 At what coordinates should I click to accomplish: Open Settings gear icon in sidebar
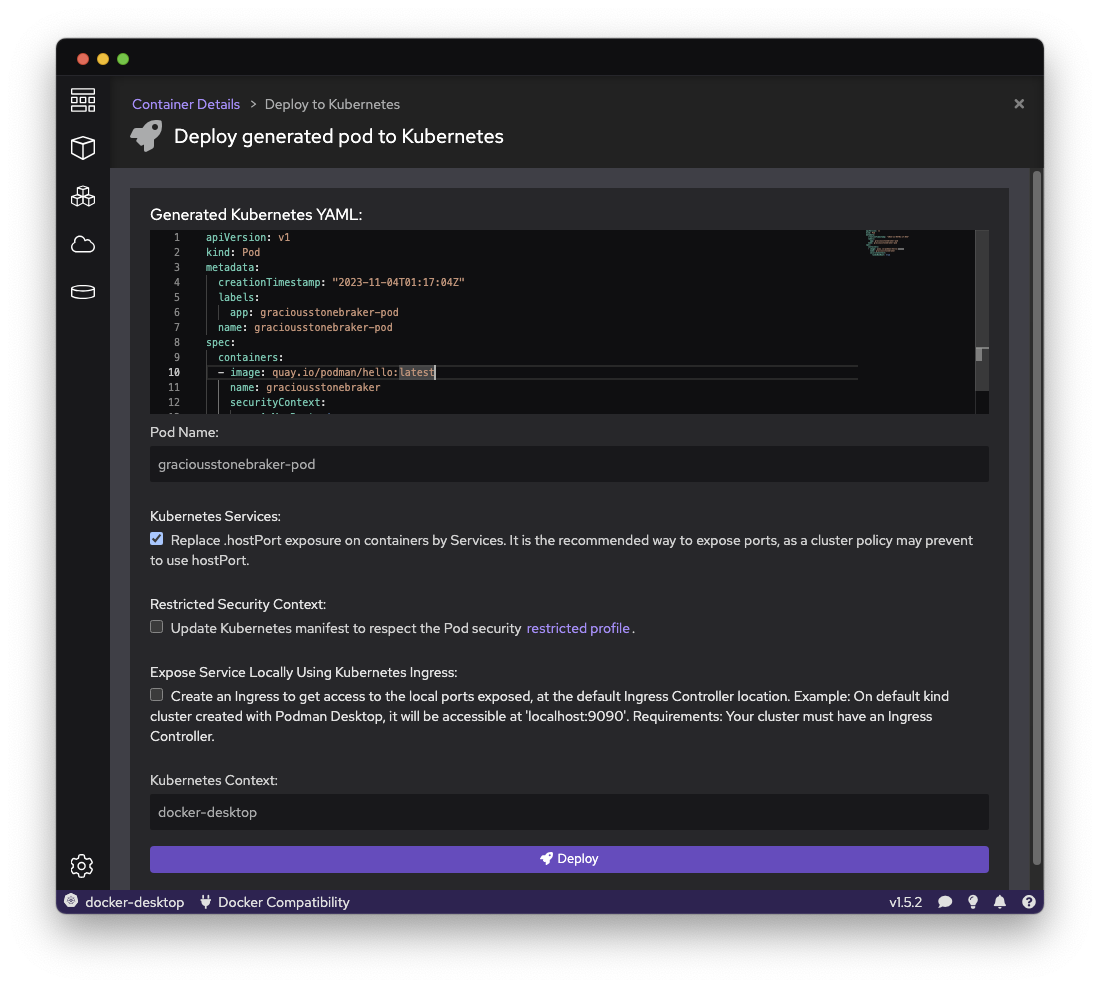[82, 865]
